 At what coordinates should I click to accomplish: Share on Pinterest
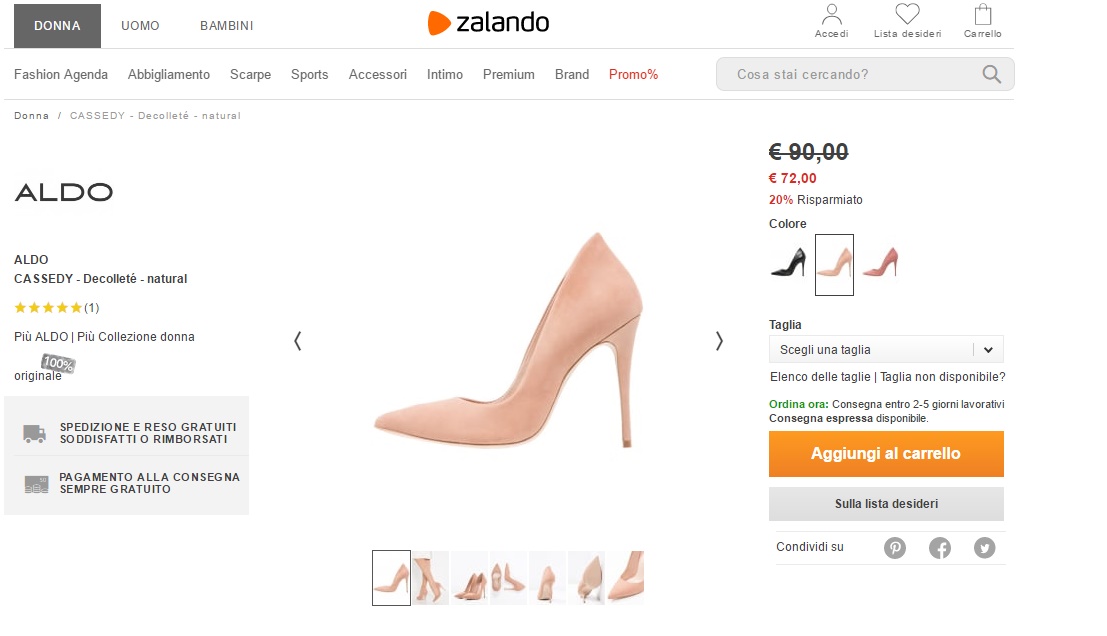point(895,548)
